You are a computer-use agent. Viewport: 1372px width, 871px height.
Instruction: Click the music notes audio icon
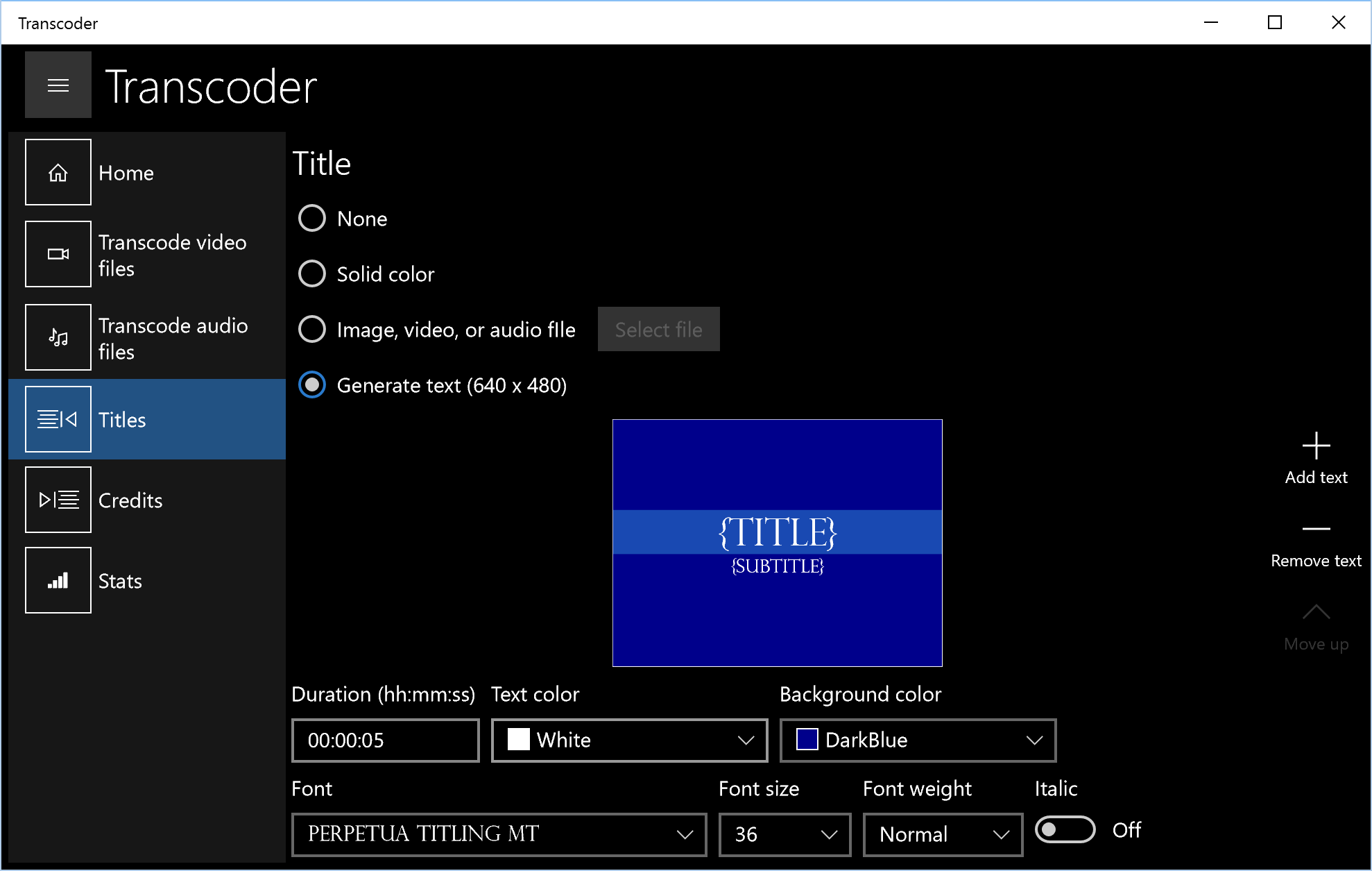pos(58,337)
